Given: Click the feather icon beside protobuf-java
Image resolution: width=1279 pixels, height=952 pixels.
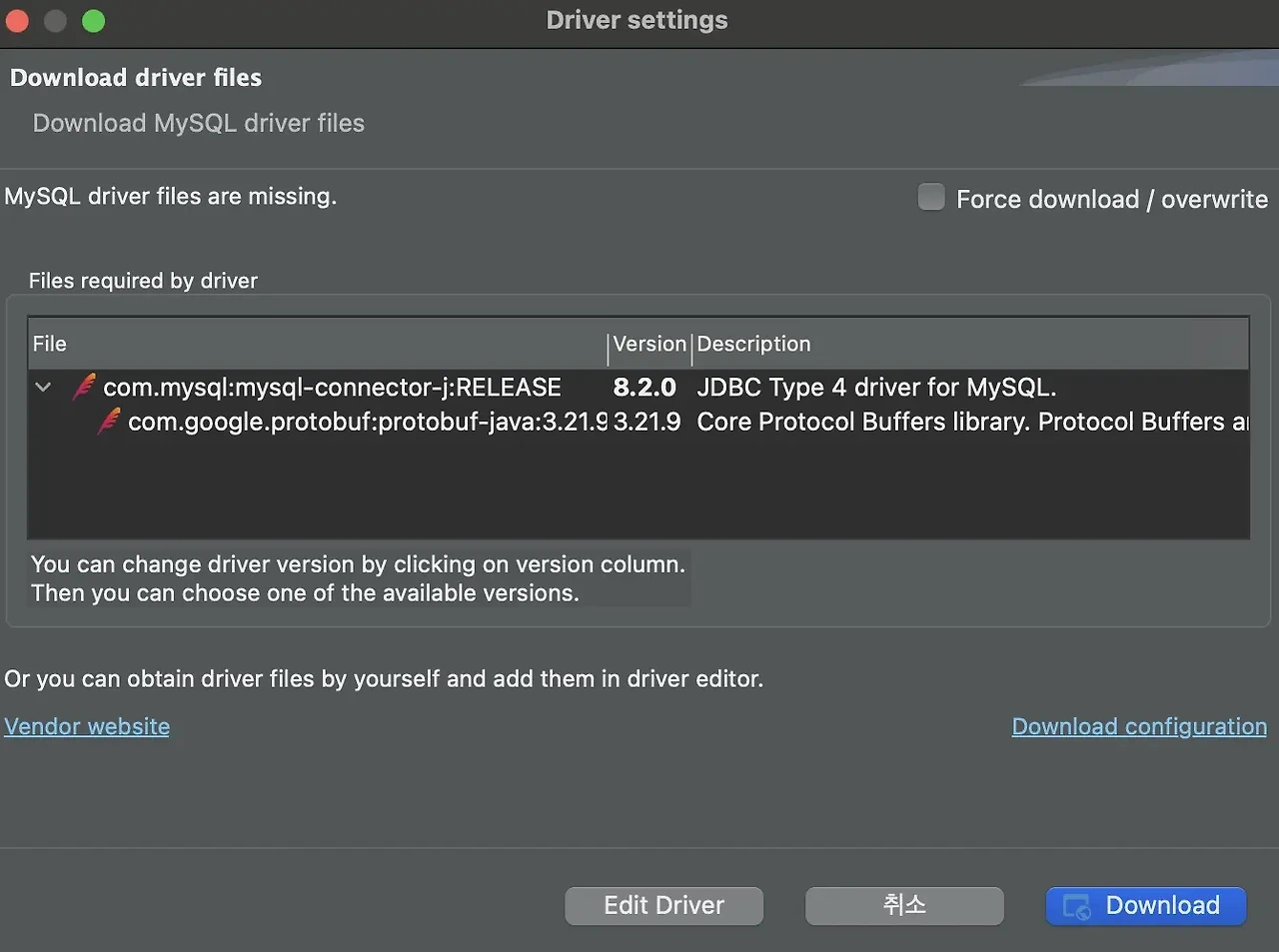Looking at the screenshot, I should [x=109, y=422].
